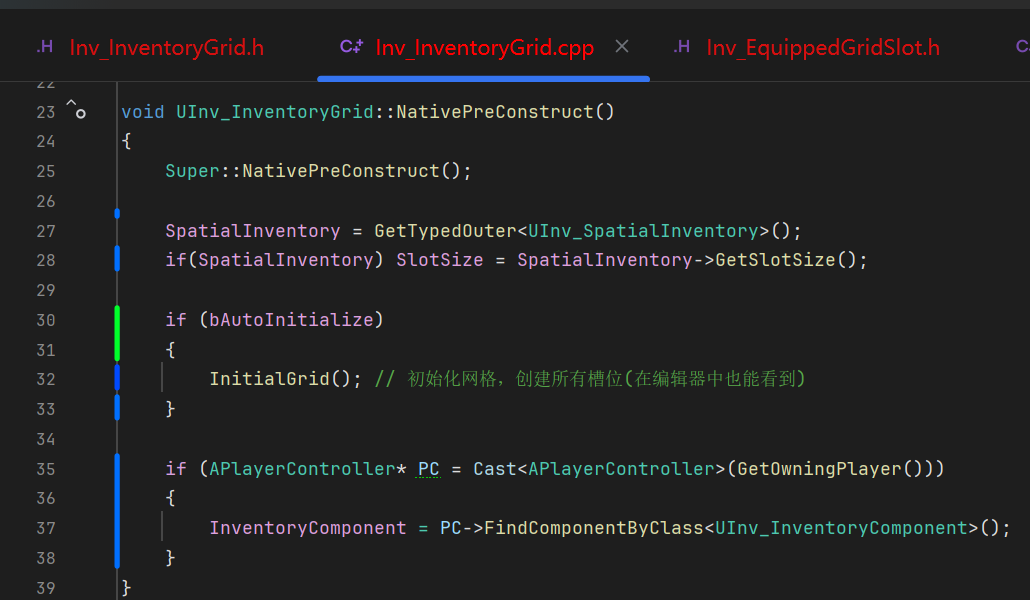
Task: Click the green change marker at line 30
Action: 117,334
